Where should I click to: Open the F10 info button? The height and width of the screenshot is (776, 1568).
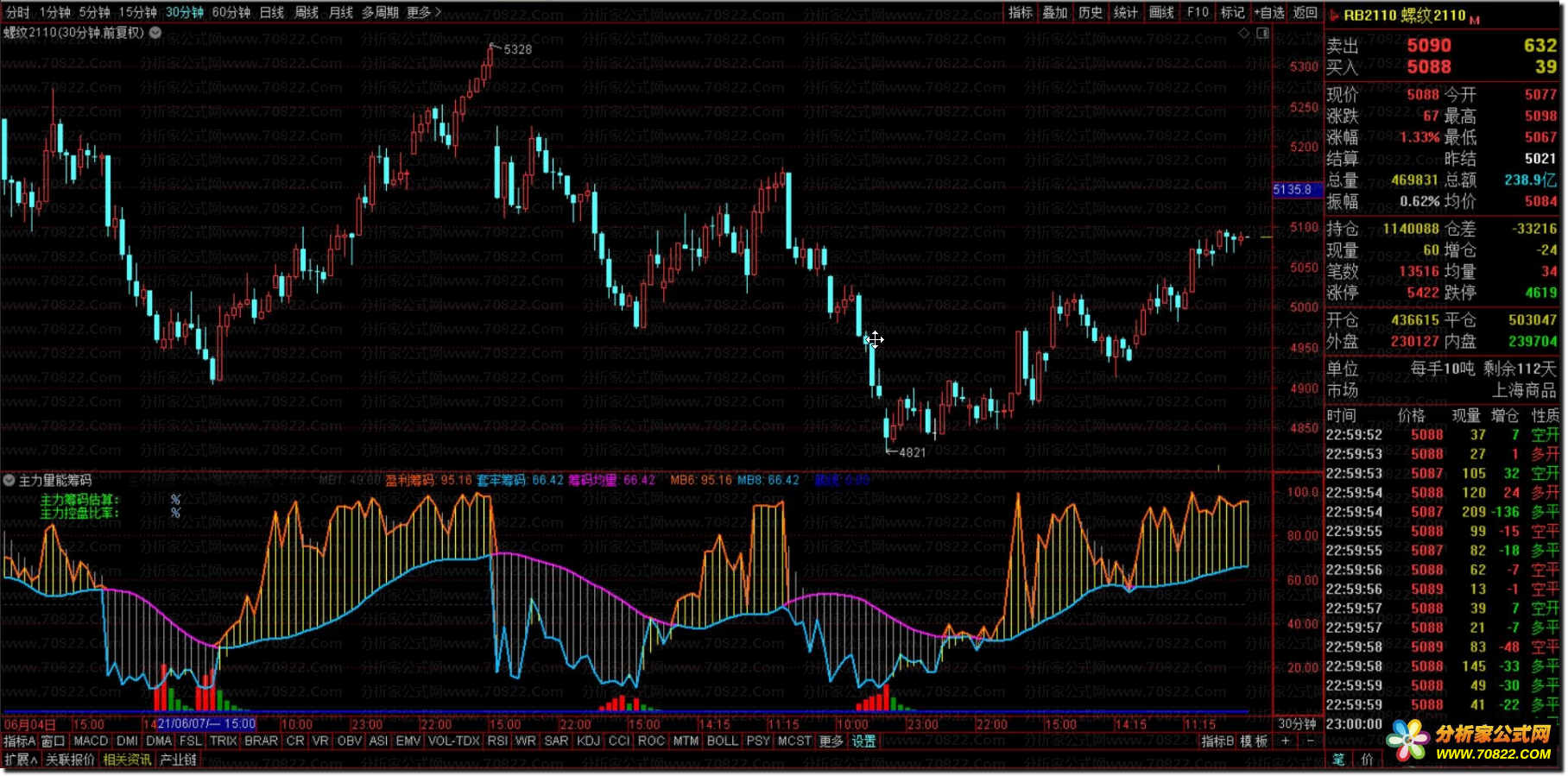click(x=1198, y=12)
